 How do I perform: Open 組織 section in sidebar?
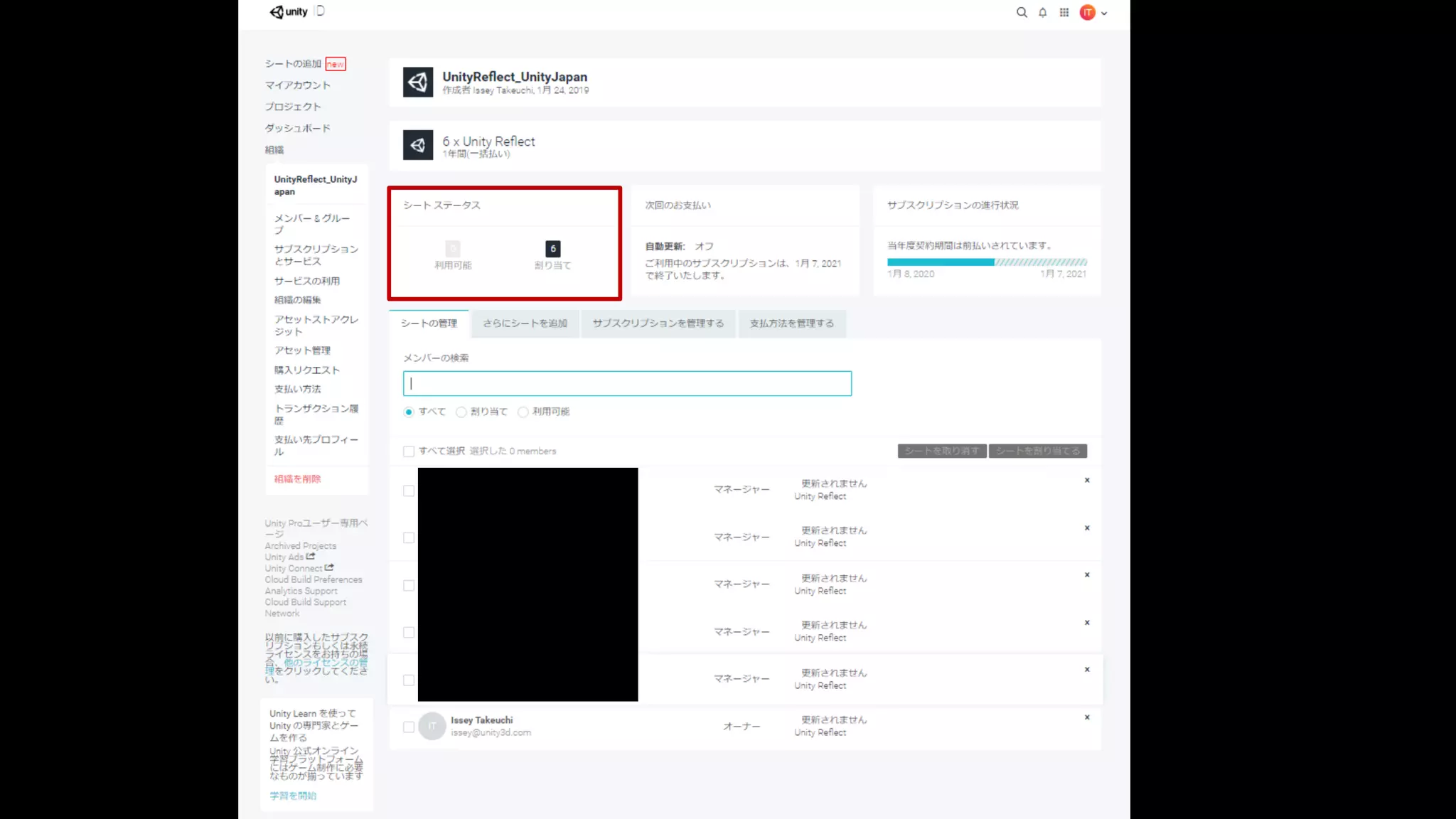[x=274, y=150]
